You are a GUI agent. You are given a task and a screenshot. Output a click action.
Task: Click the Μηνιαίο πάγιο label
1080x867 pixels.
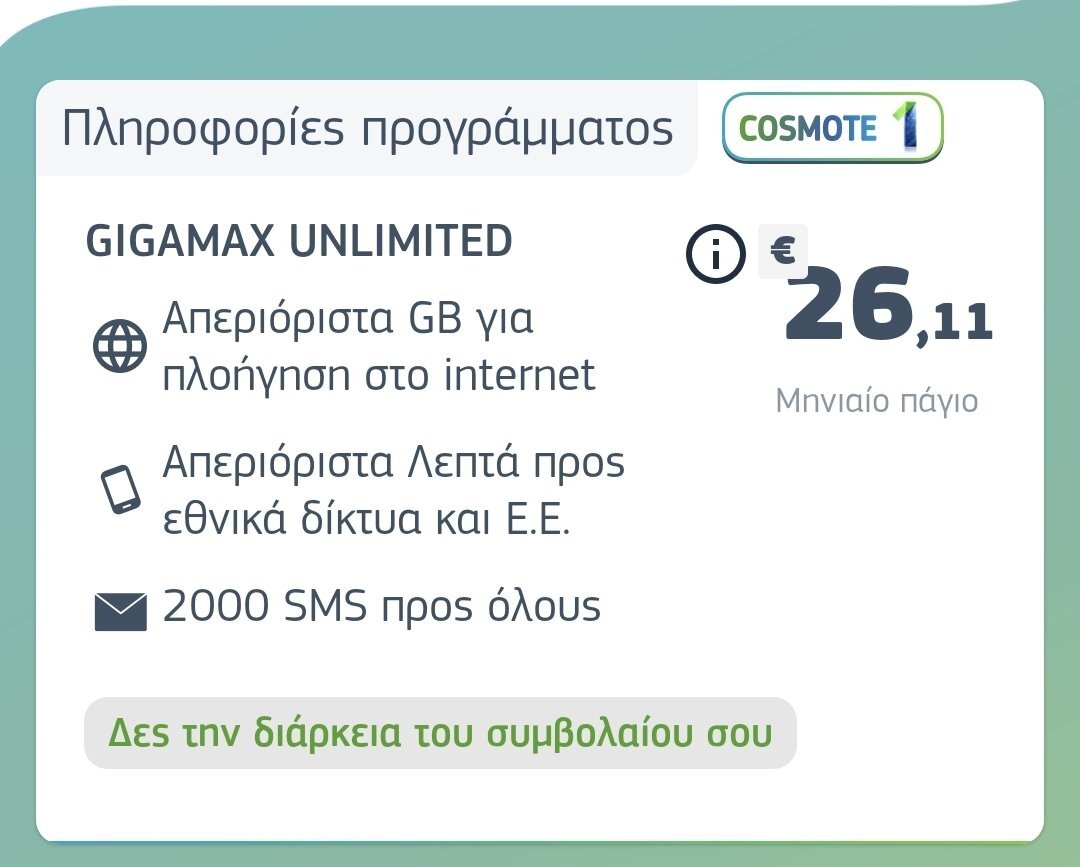pyautogui.click(x=877, y=401)
